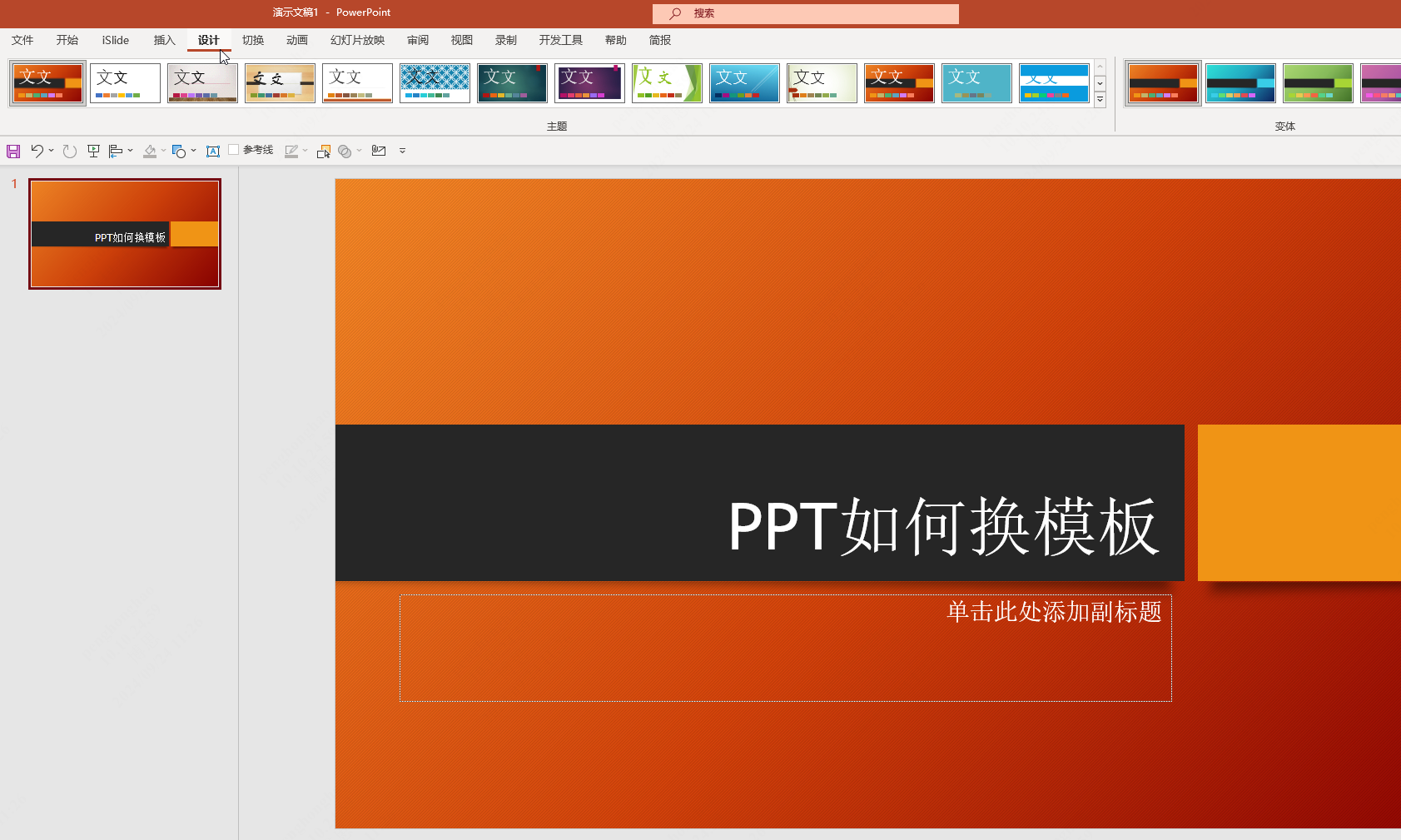The height and width of the screenshot is (840, 1401).
Task: Click the Merge Shapes icon
Action: tap(345, 151)
